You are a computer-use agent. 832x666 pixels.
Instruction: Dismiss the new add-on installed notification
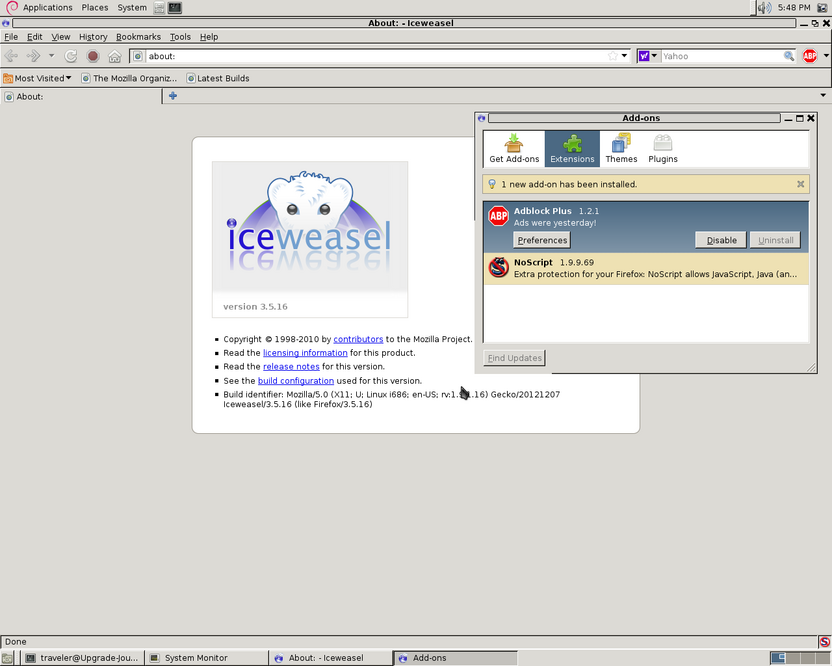[x=800, y=184]
